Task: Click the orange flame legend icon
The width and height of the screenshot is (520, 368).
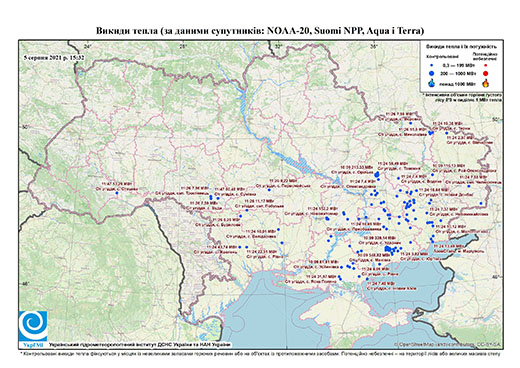Action: click(486, 83)
